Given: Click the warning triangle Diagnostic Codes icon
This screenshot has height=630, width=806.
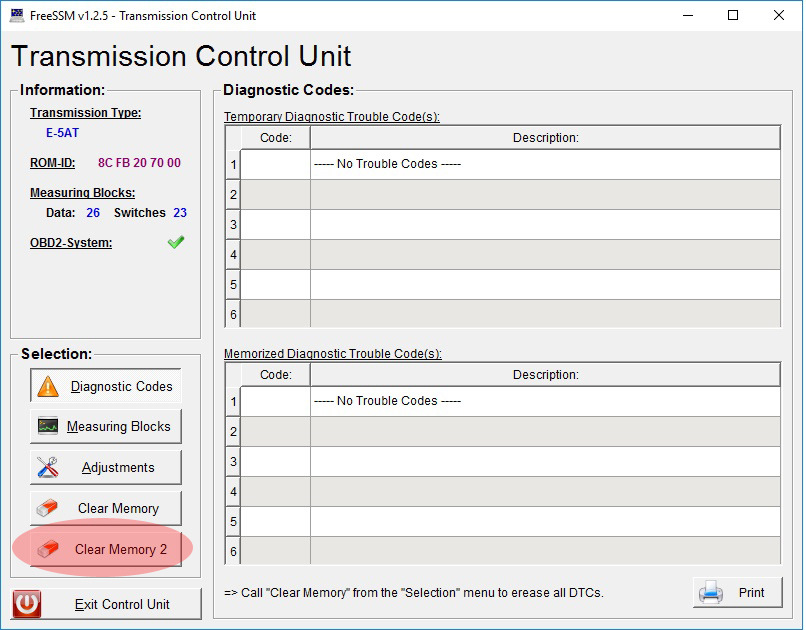Looking at the screenshot, I should coord(48,387).
